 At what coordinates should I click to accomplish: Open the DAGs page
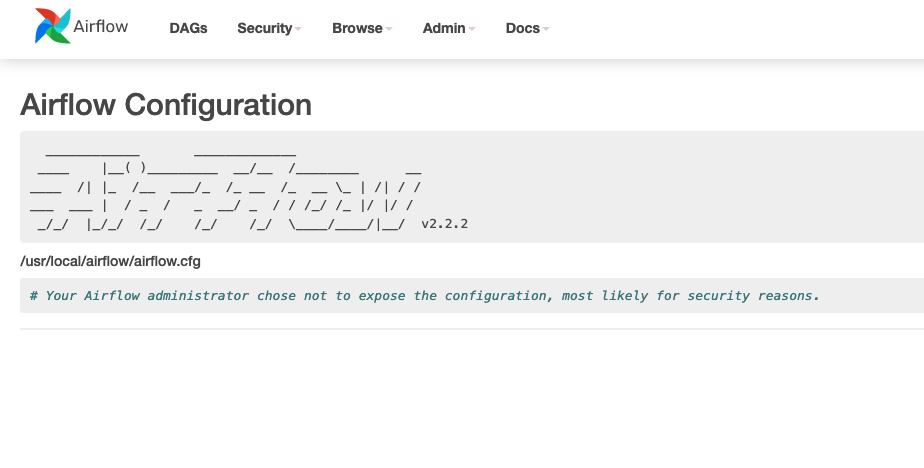(x=188, y=28)
